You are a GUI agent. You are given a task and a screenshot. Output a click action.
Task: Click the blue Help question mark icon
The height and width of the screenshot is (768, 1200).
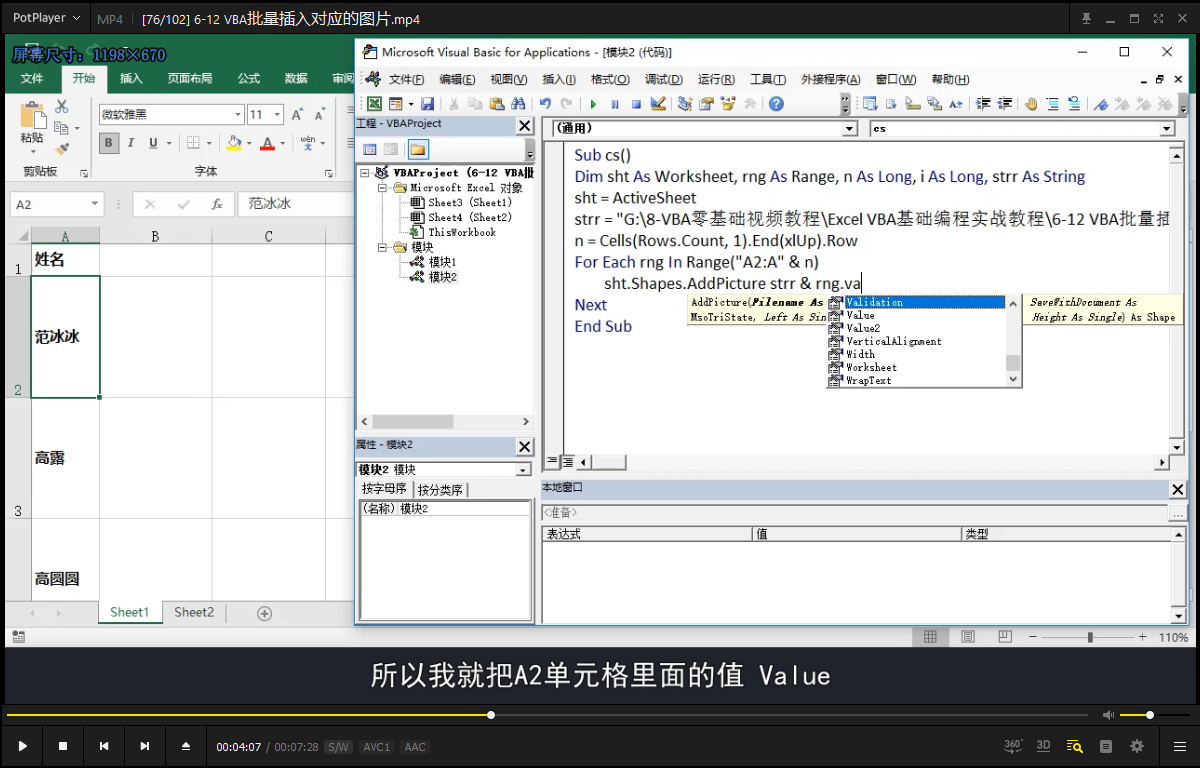(776, 103)
